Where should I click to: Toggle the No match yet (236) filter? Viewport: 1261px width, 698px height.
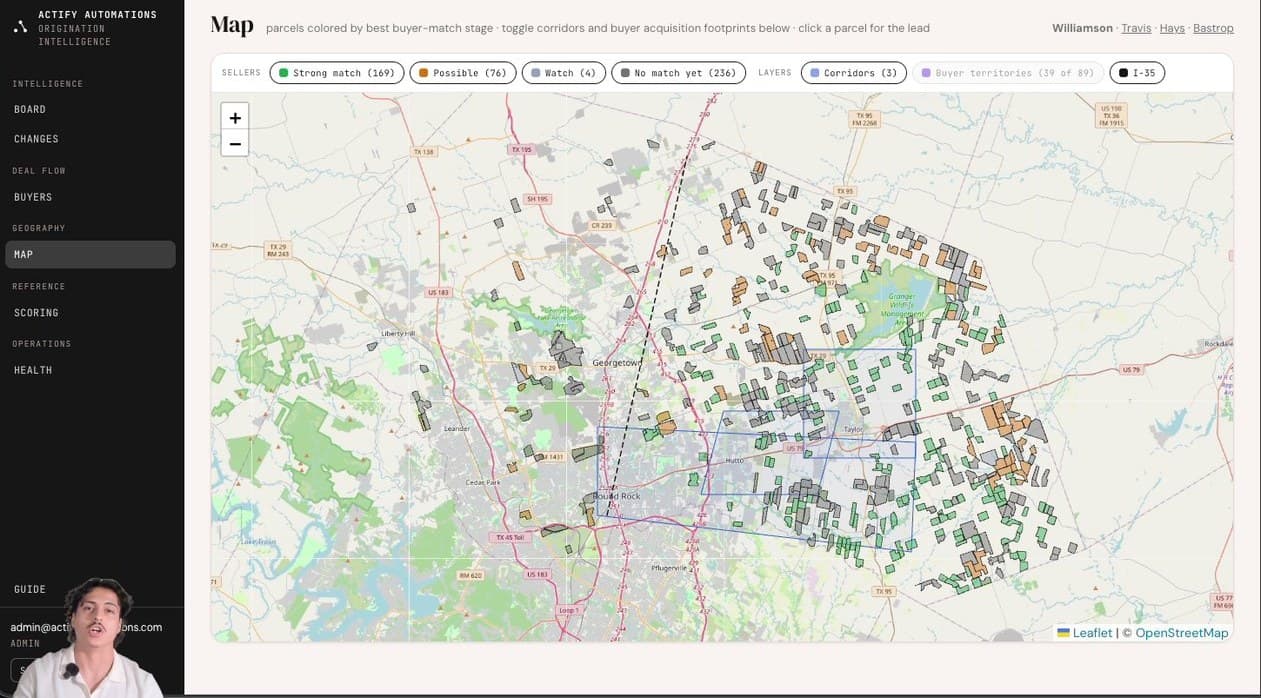click(x=678, y=73)
